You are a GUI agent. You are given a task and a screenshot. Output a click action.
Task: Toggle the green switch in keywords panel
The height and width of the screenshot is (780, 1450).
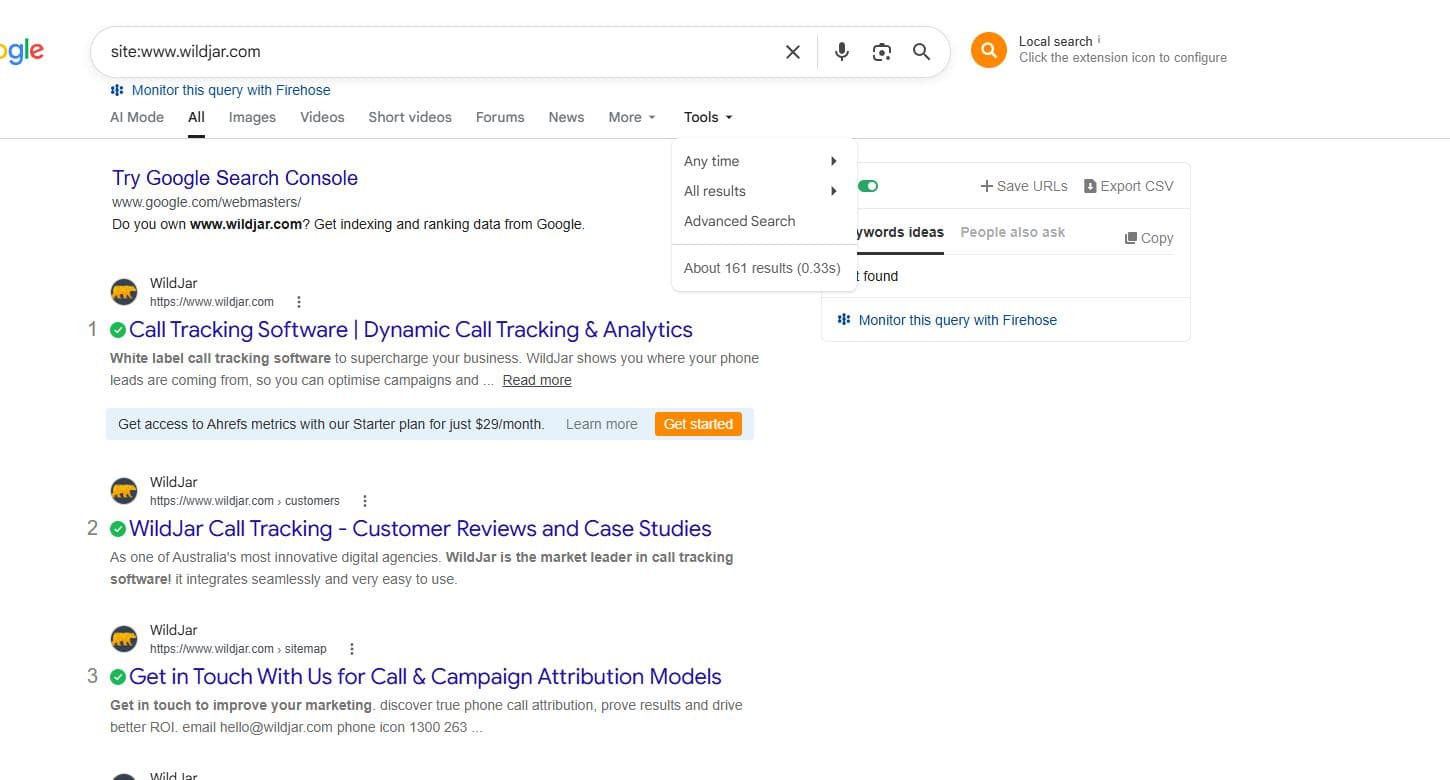[867, 186]
